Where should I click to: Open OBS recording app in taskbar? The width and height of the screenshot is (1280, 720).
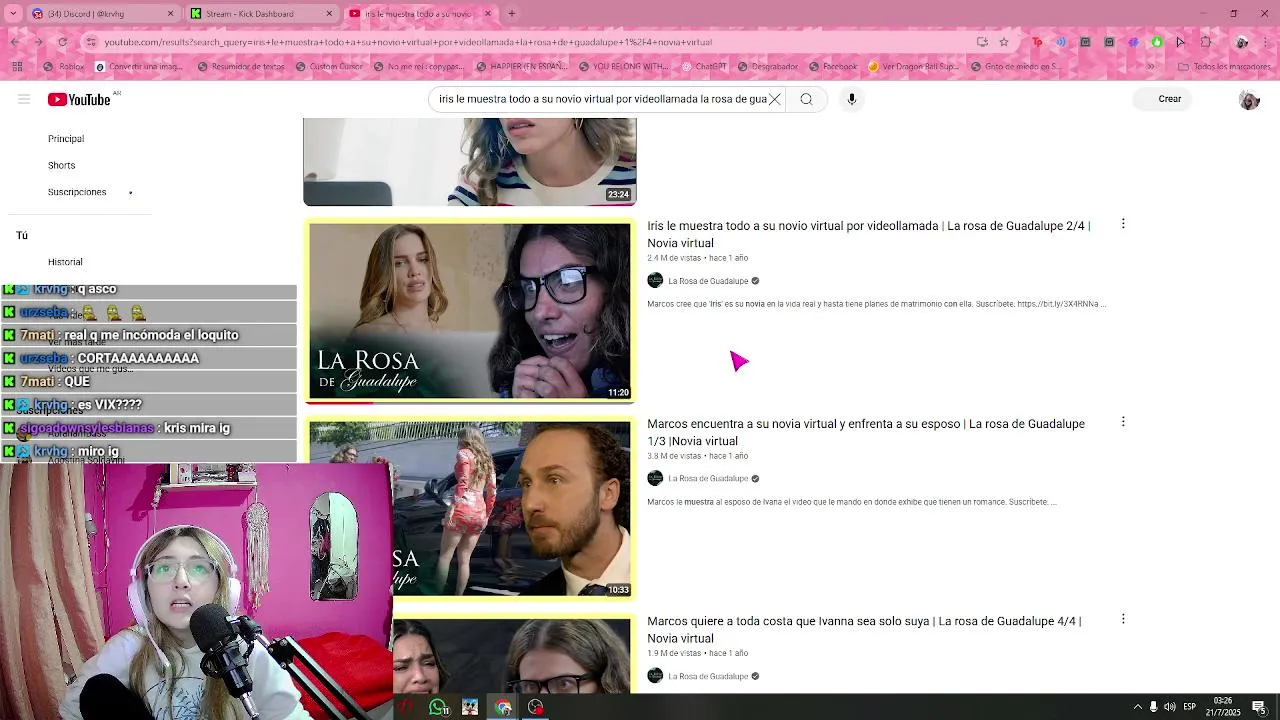coord(536,707)
